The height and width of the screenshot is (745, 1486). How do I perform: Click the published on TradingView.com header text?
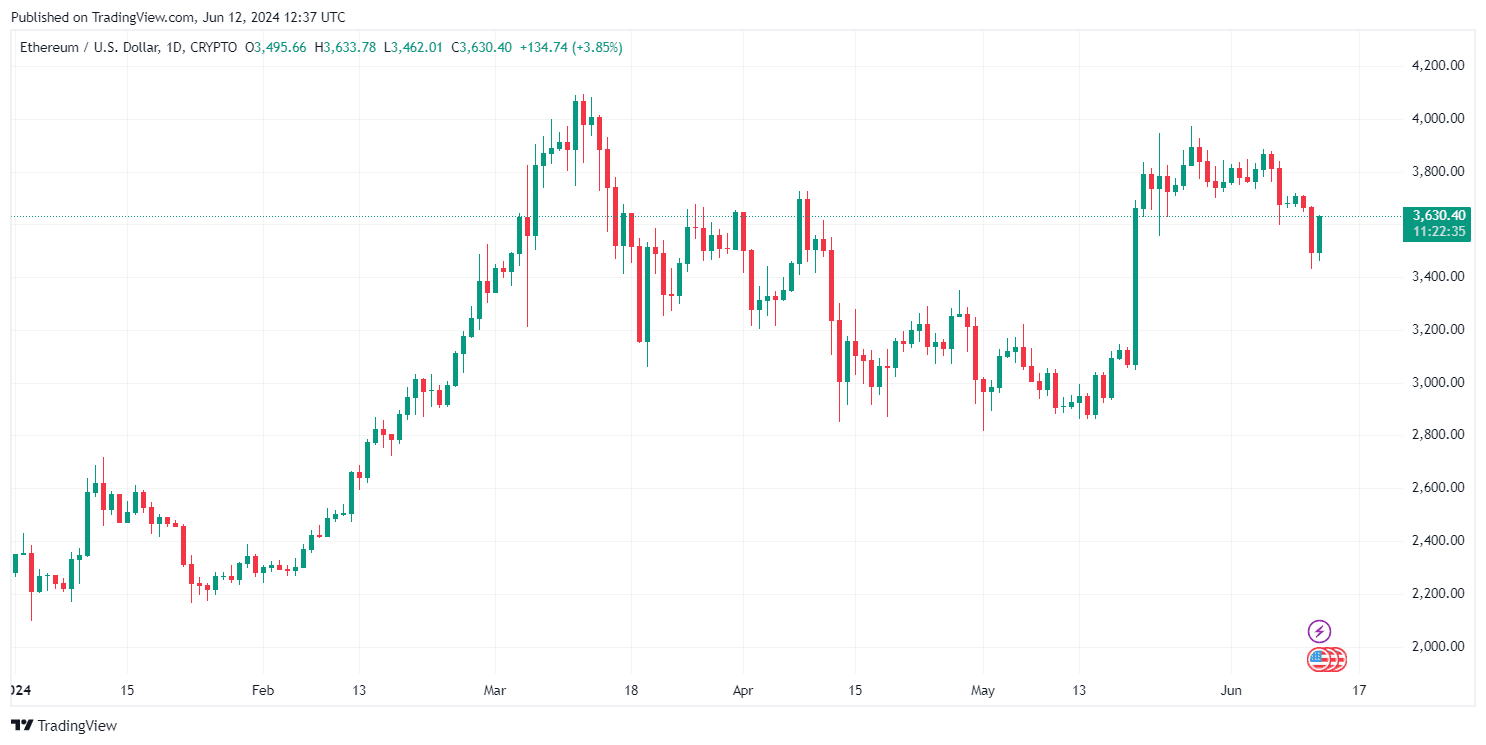176,17
